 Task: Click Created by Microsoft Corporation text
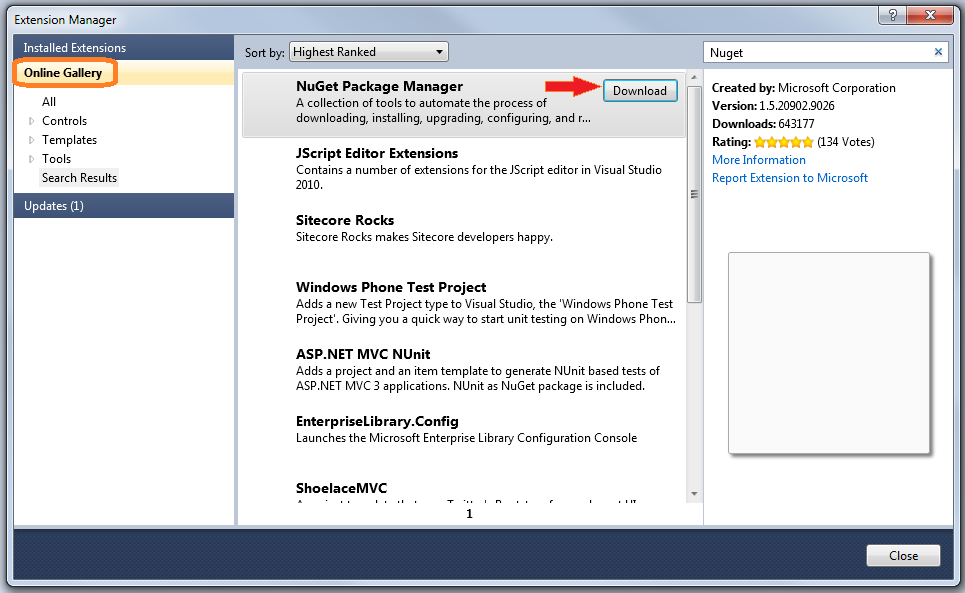803,88
